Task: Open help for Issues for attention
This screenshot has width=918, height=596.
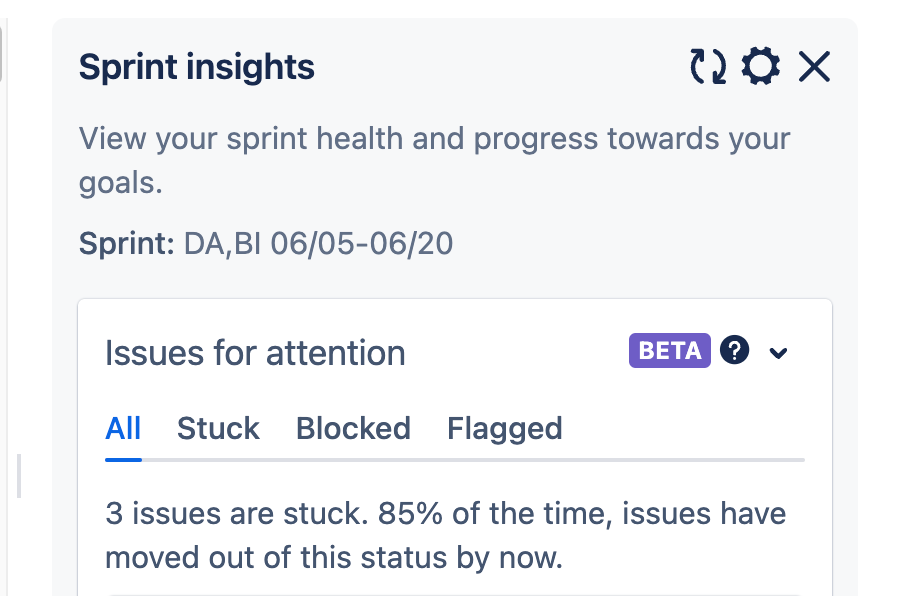Action: click(734, 351)
